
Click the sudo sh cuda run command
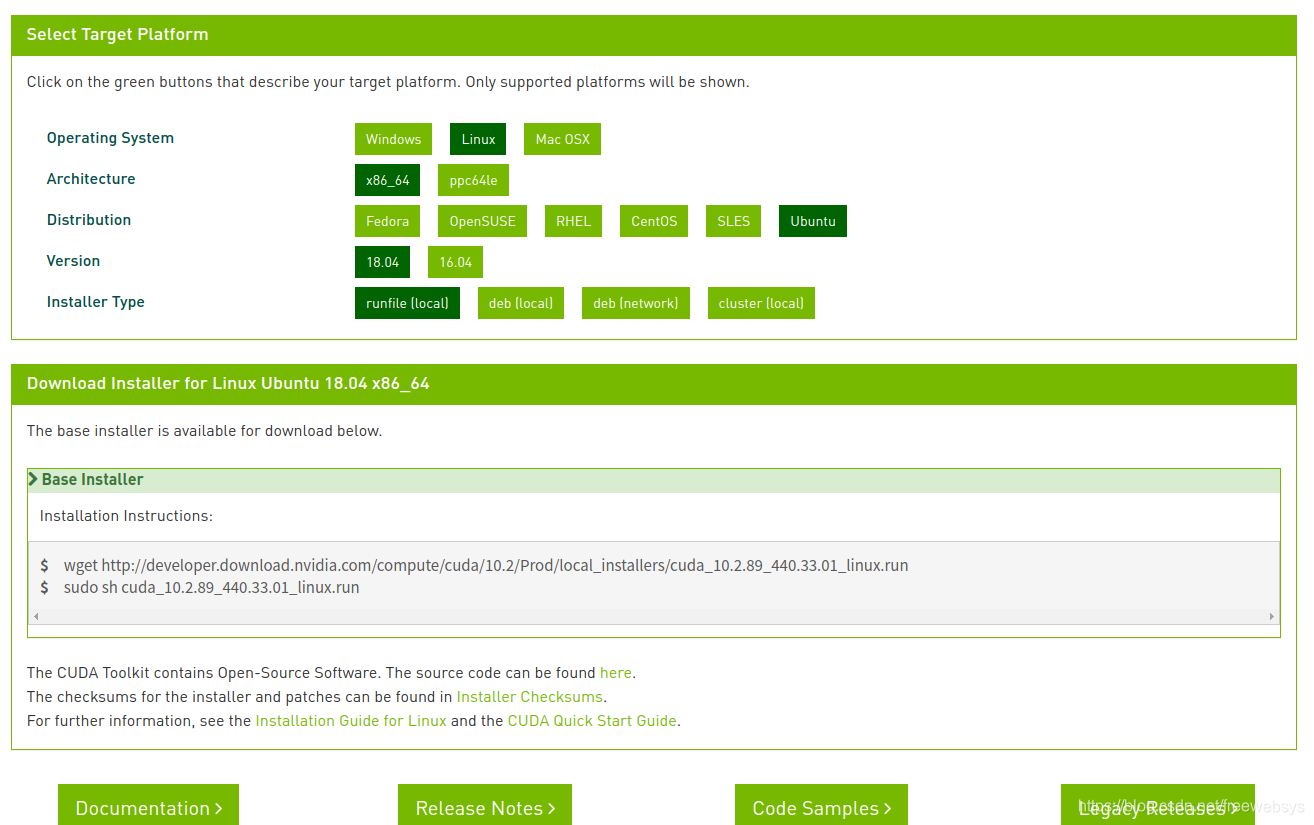click(211, 587)
